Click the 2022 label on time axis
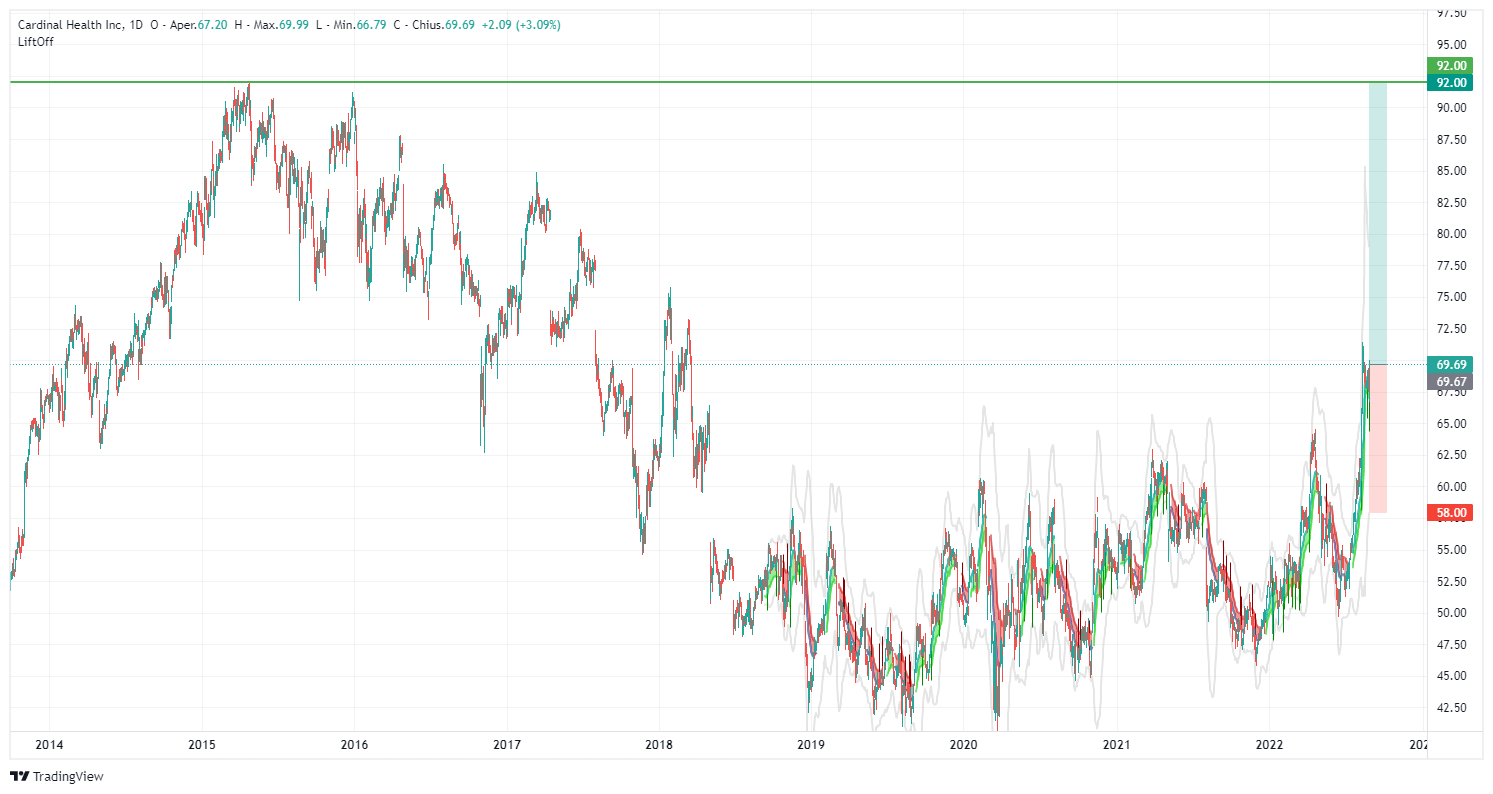This screenshot has height=794, width=1493. (x=1269, y=744)
